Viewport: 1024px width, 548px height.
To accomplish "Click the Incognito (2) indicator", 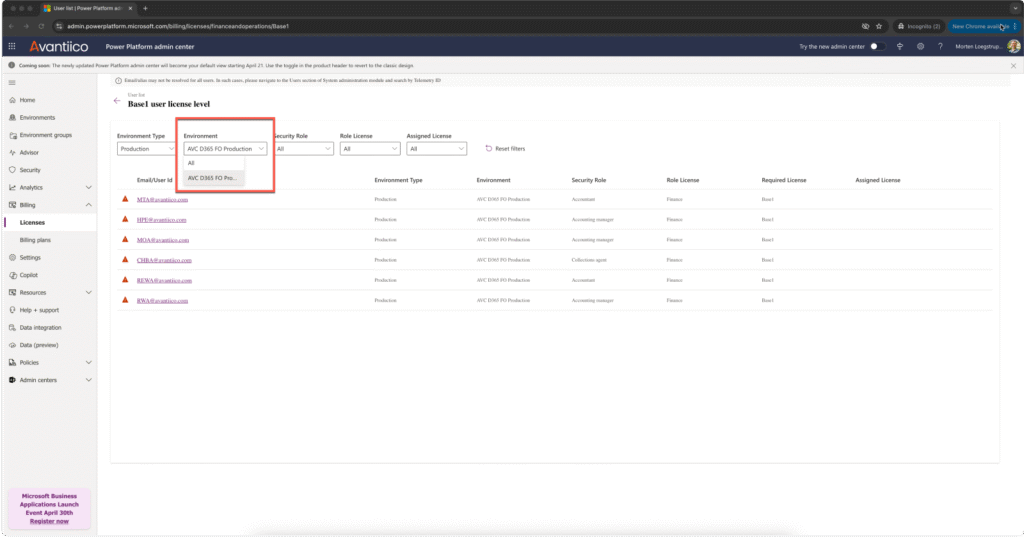I will pyautogui.click(x=919, y=26).
